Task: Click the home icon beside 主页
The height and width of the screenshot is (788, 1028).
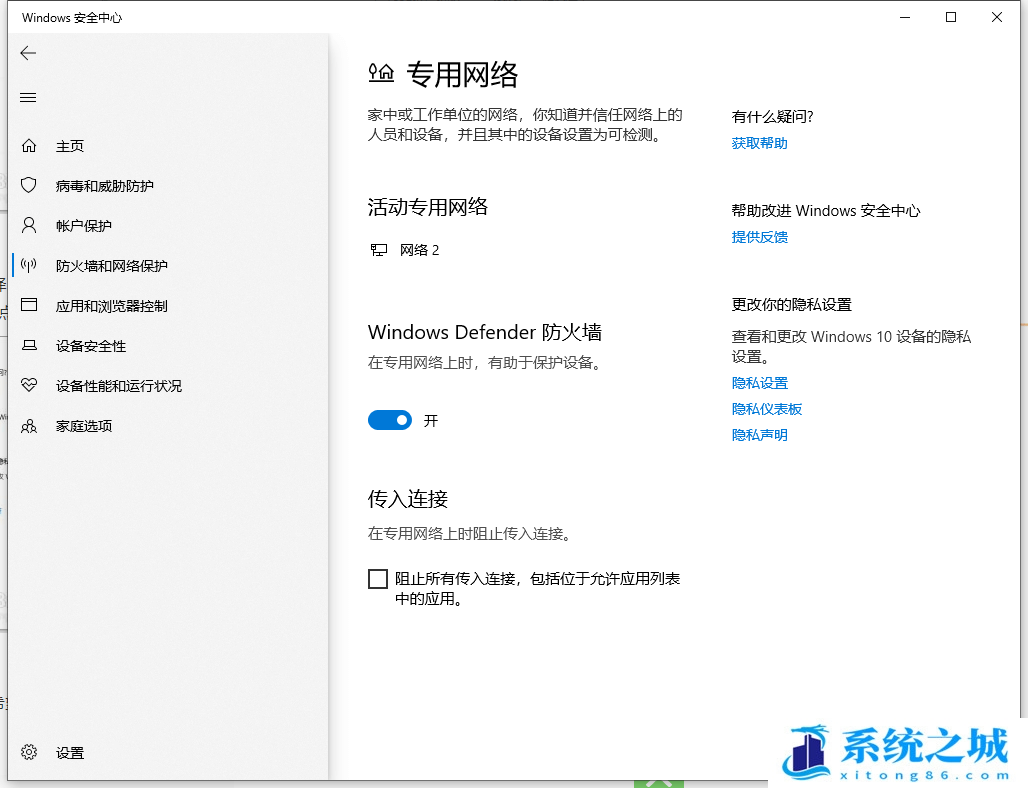Action: [x=29, y=146]
